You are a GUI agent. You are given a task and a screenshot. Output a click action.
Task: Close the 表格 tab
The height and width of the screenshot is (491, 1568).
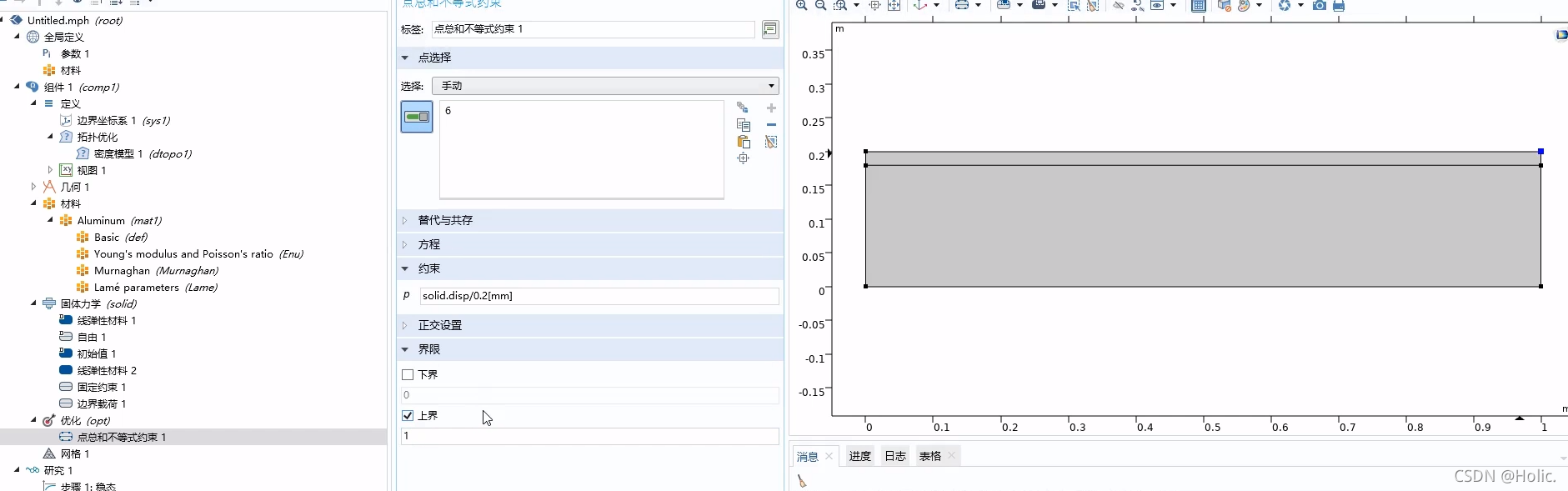951,456
